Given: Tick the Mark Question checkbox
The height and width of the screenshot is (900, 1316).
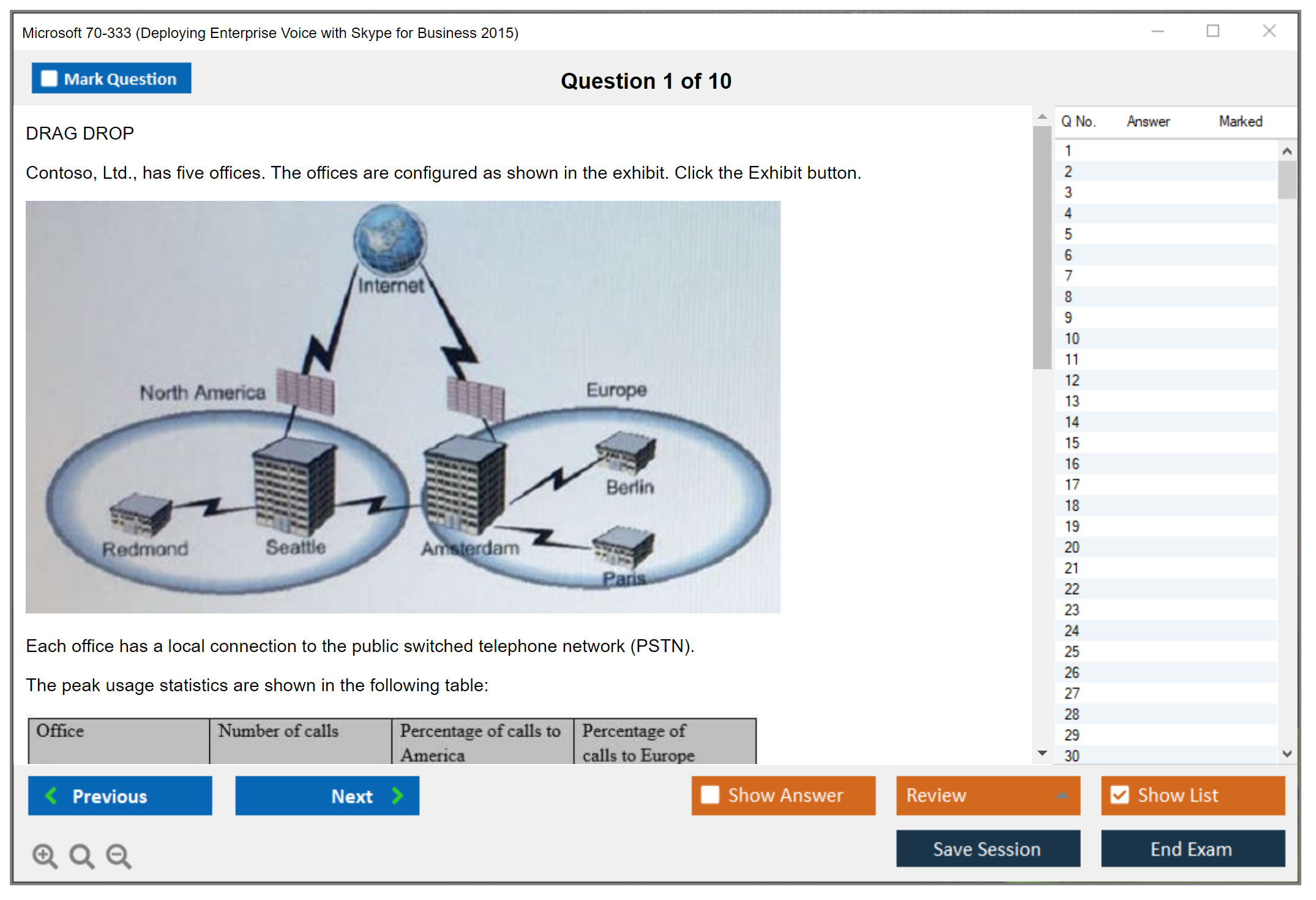Looking at the screenshot, I should tap(49, 79).
